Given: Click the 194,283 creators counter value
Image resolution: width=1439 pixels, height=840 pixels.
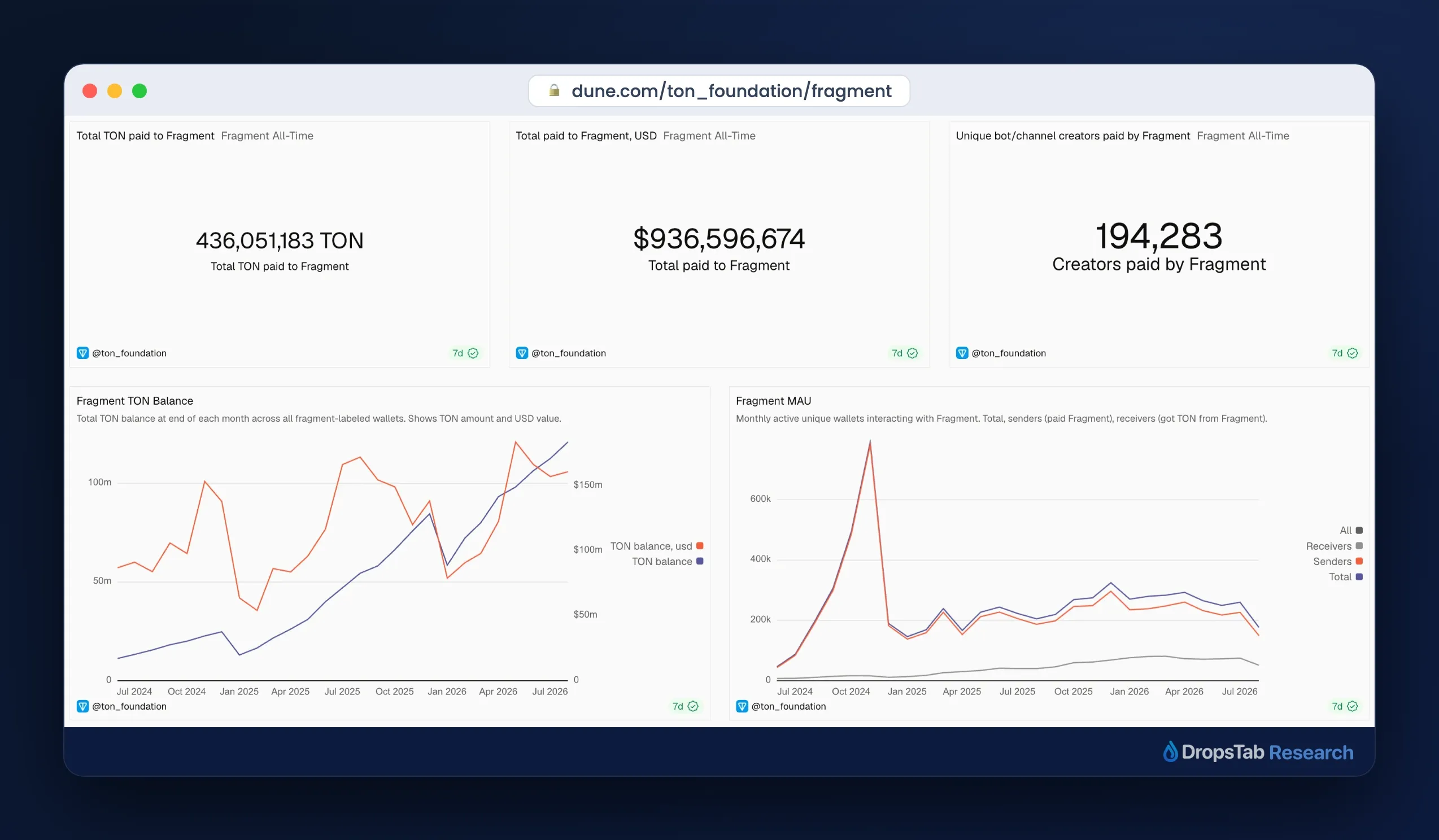Looking at the screenshot, I should pyautogui.click(x=1159, y=236).
